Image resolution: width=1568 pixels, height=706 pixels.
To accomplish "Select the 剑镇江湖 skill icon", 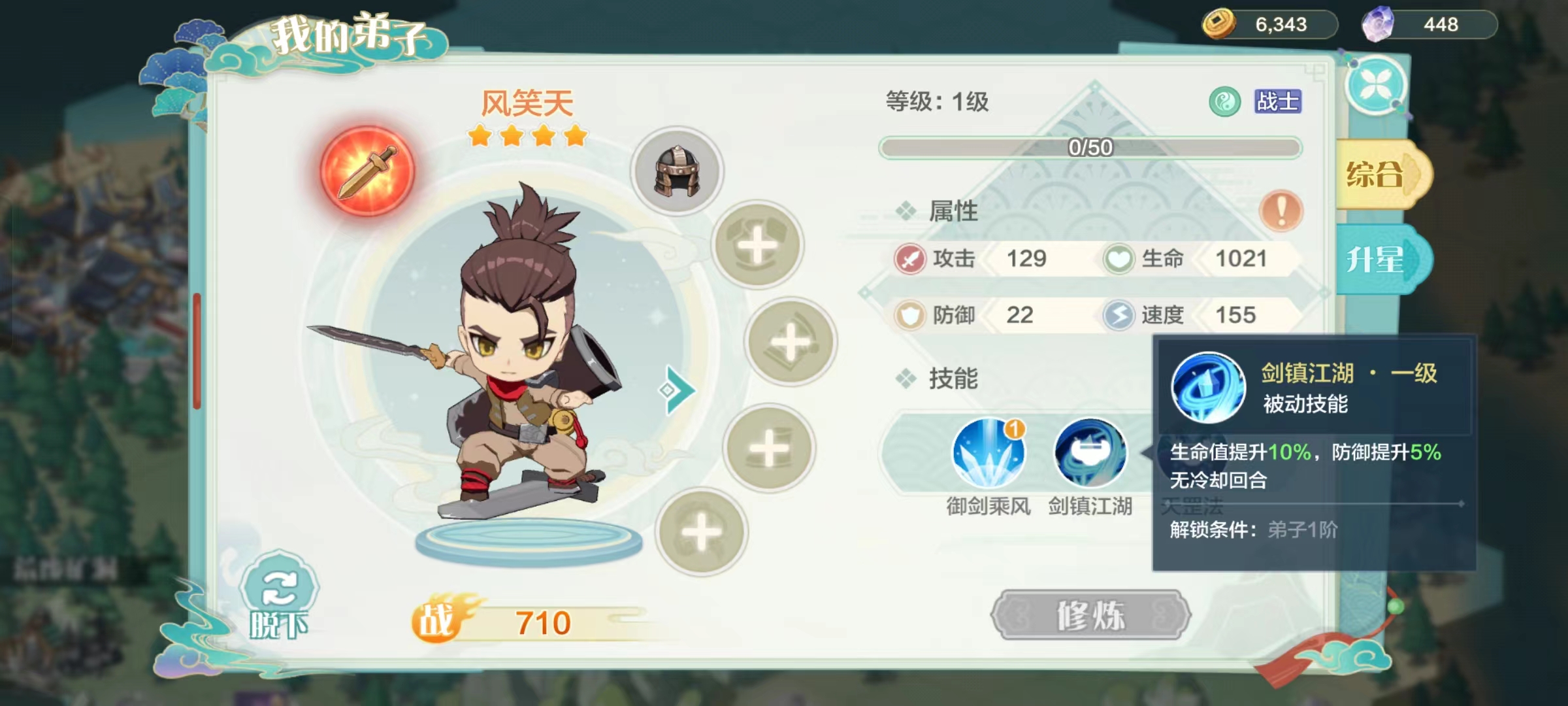I will pos(1090,452).
